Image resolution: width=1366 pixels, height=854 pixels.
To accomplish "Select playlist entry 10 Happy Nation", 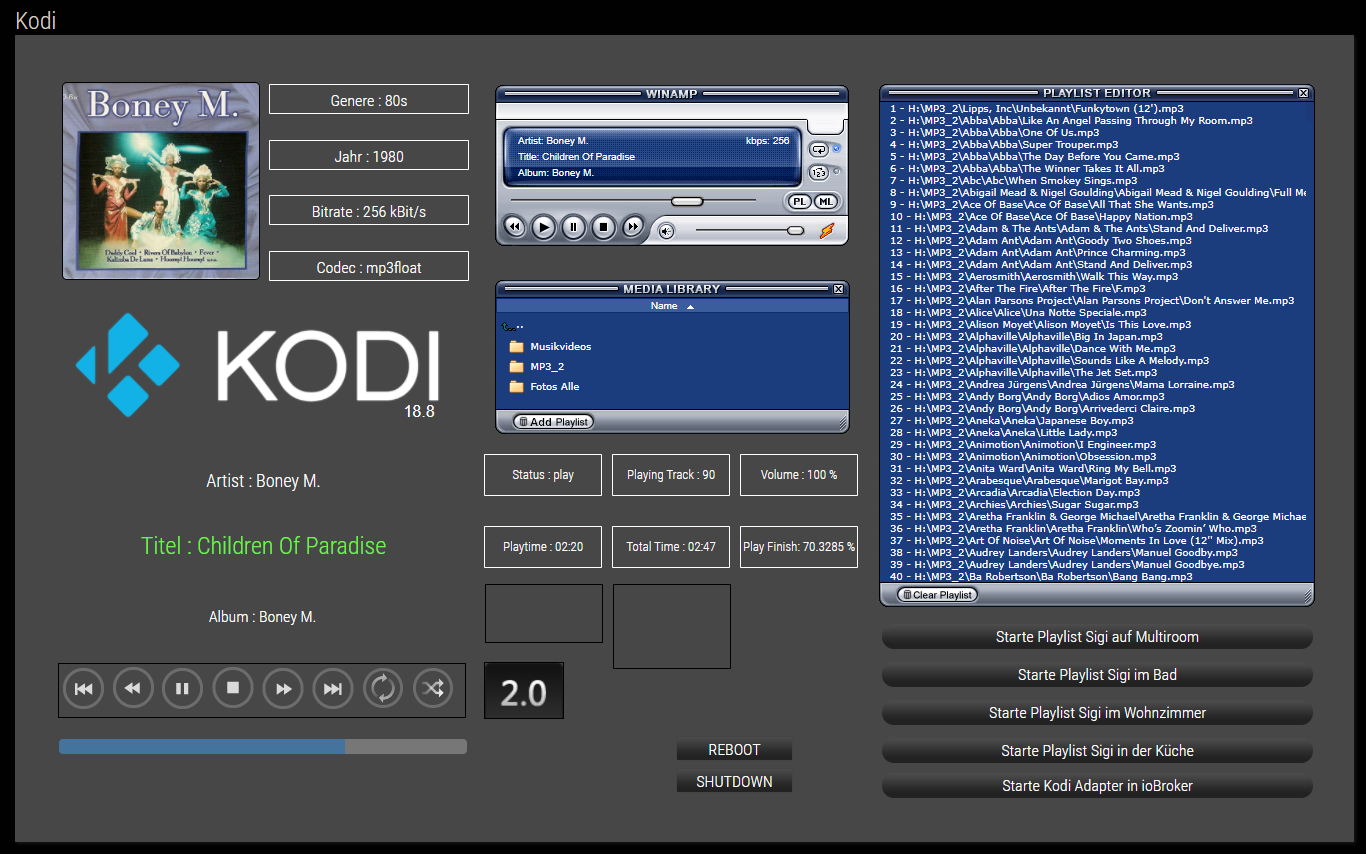I will tap(1040, 216).
